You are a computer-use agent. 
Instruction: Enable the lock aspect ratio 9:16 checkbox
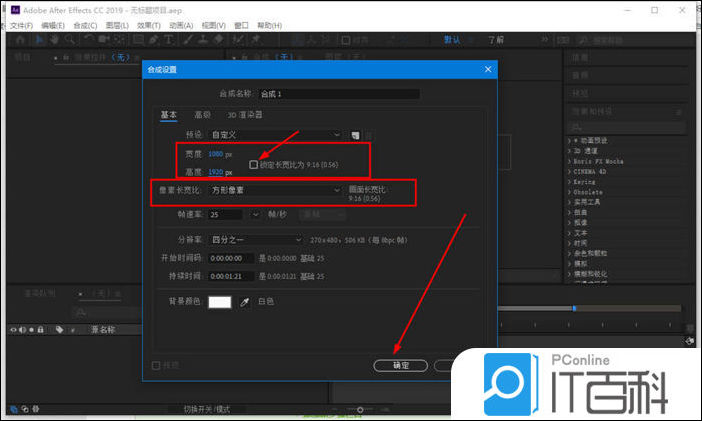pos(253,164)
